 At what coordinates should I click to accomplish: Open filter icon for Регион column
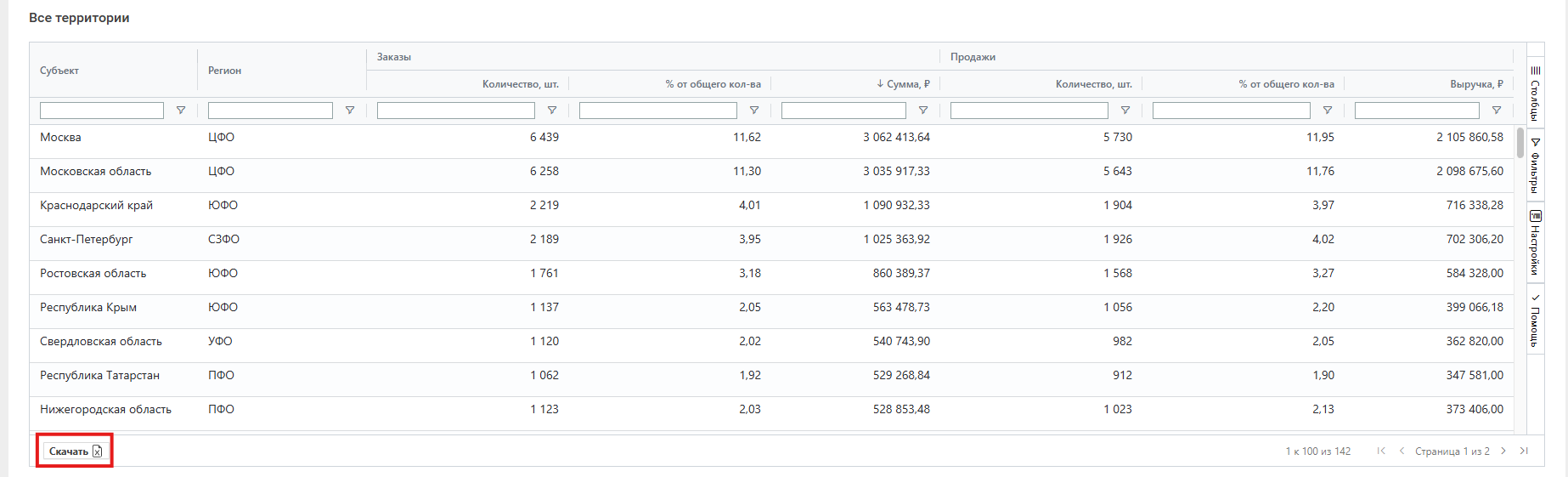coord(349,111)
